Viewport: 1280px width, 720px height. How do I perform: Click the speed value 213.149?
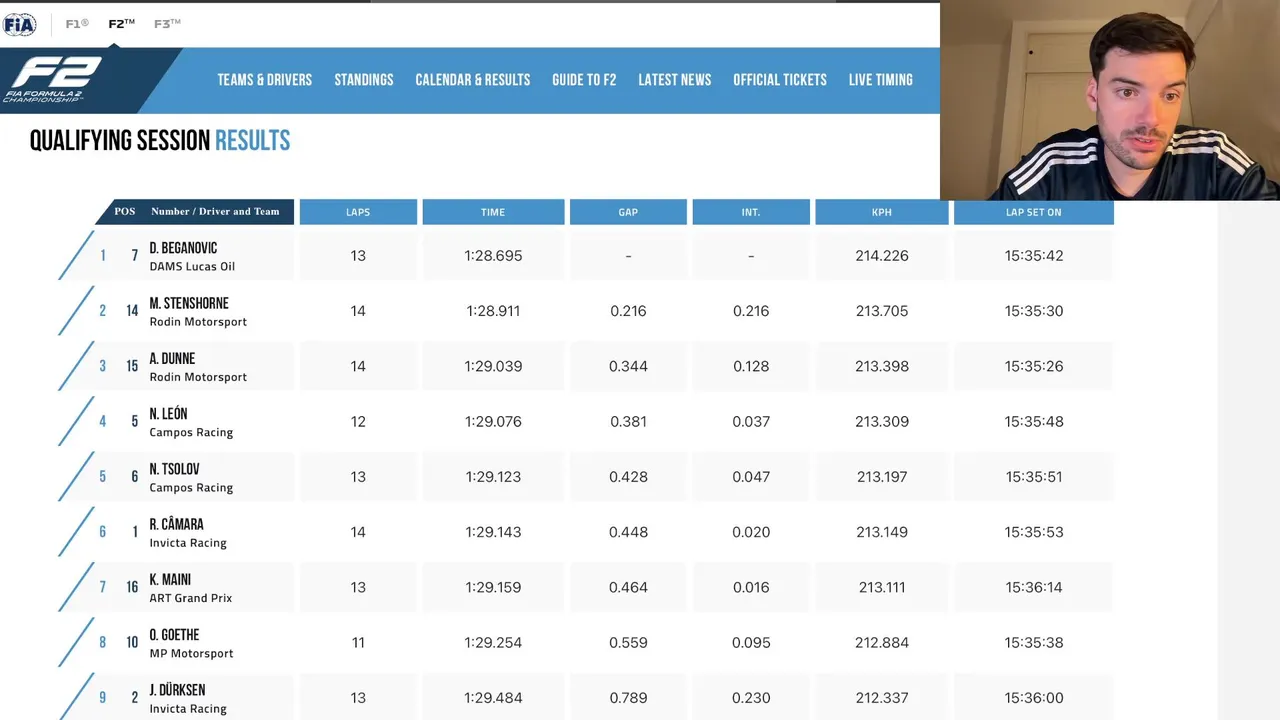pos(882,532)
